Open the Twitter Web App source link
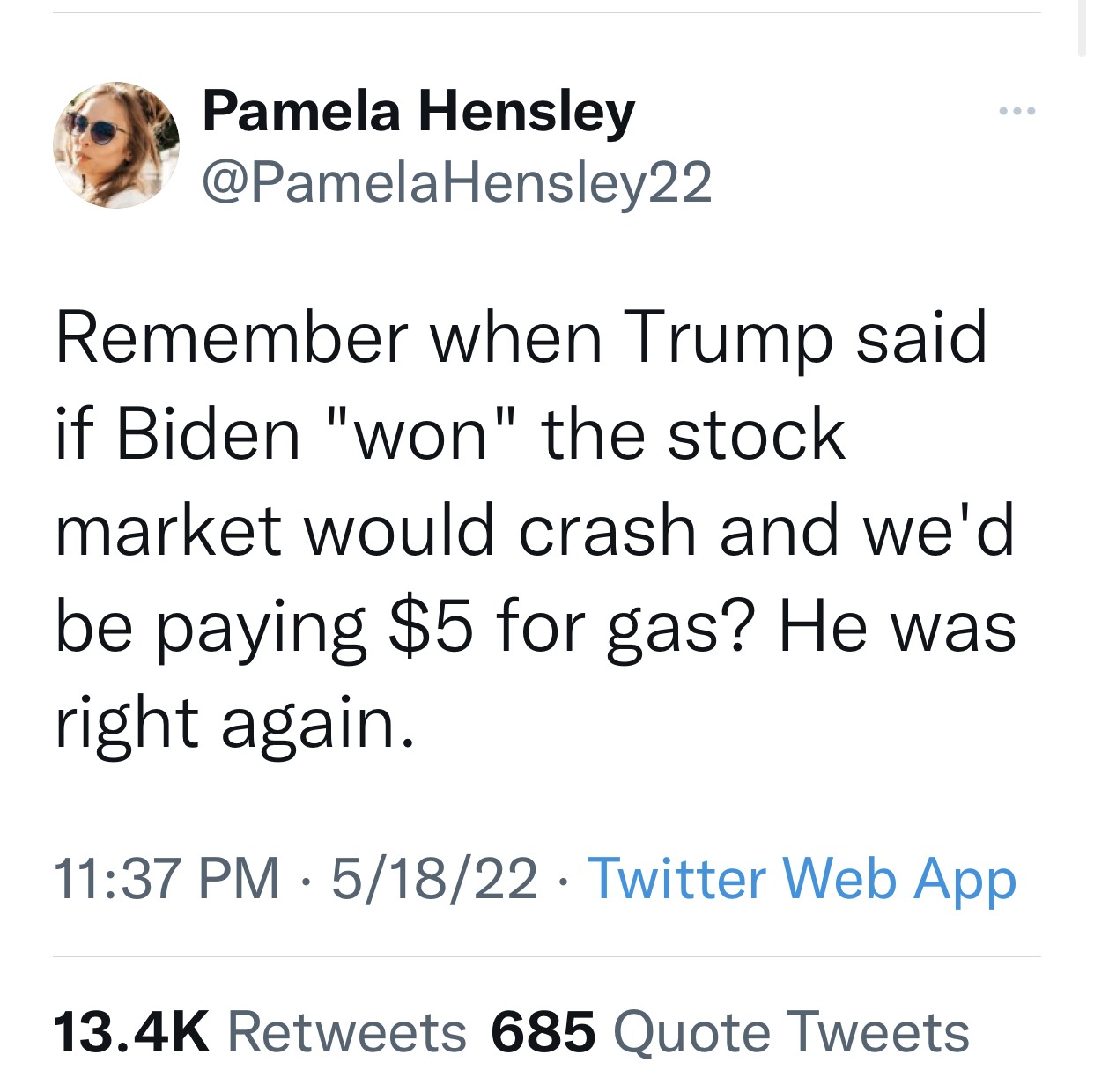 tap(802, 879)
